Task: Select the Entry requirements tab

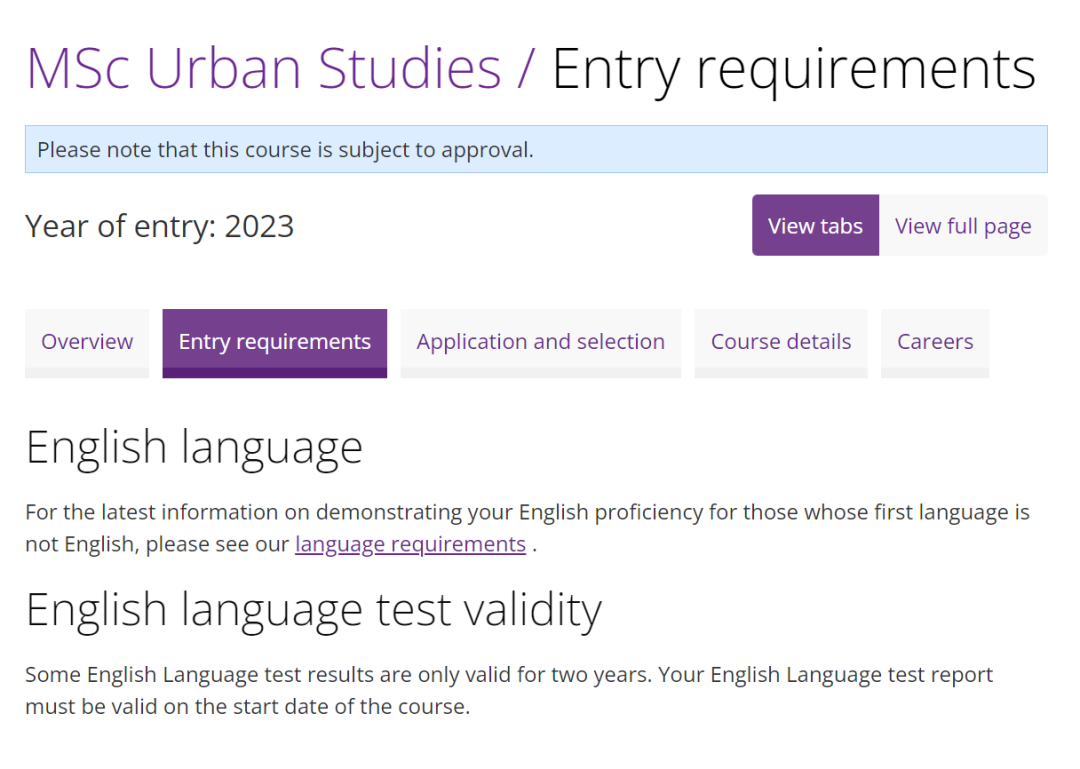Action: click(x=274, y=342)
